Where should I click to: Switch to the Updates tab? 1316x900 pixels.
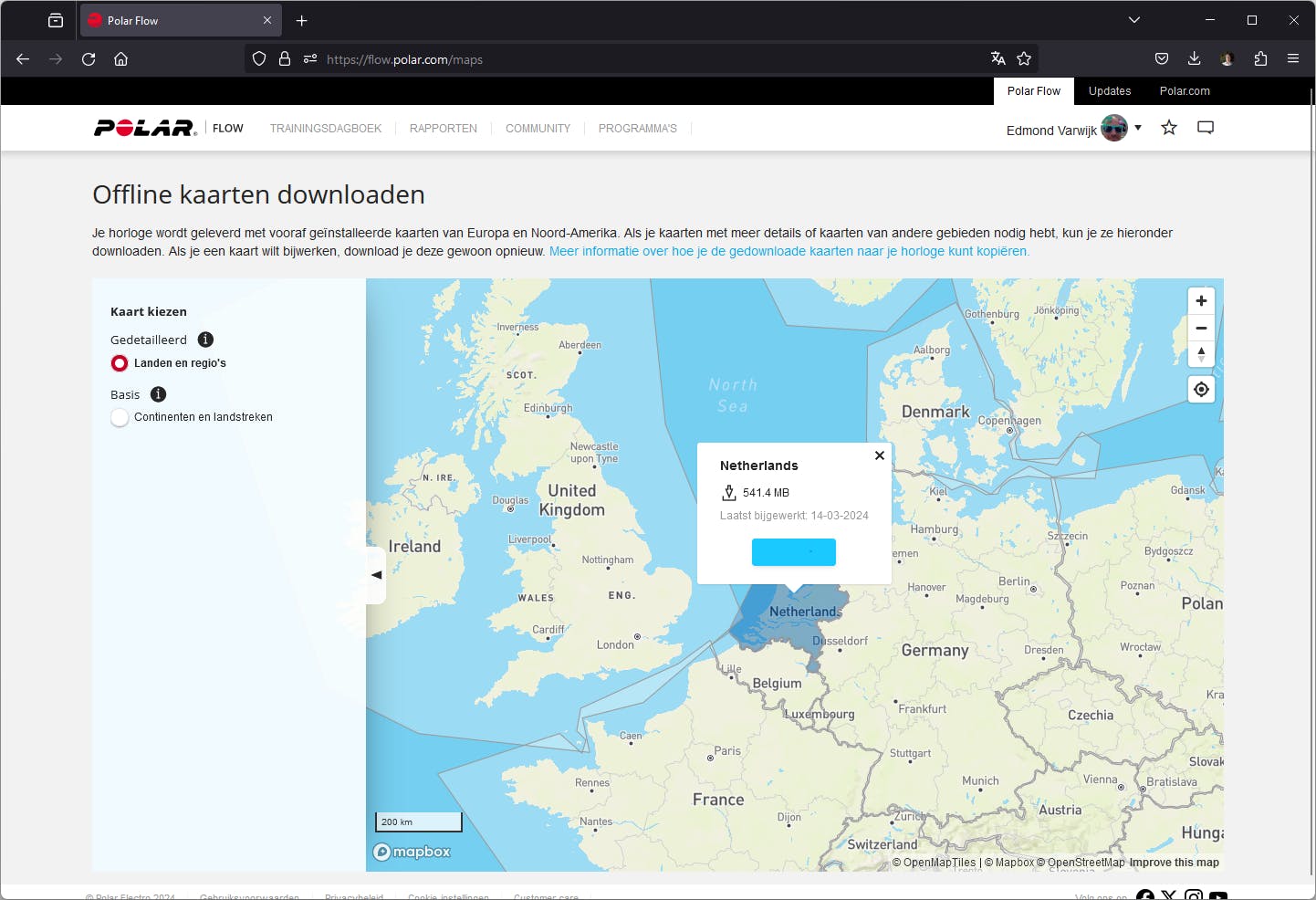click(1110, 91)
